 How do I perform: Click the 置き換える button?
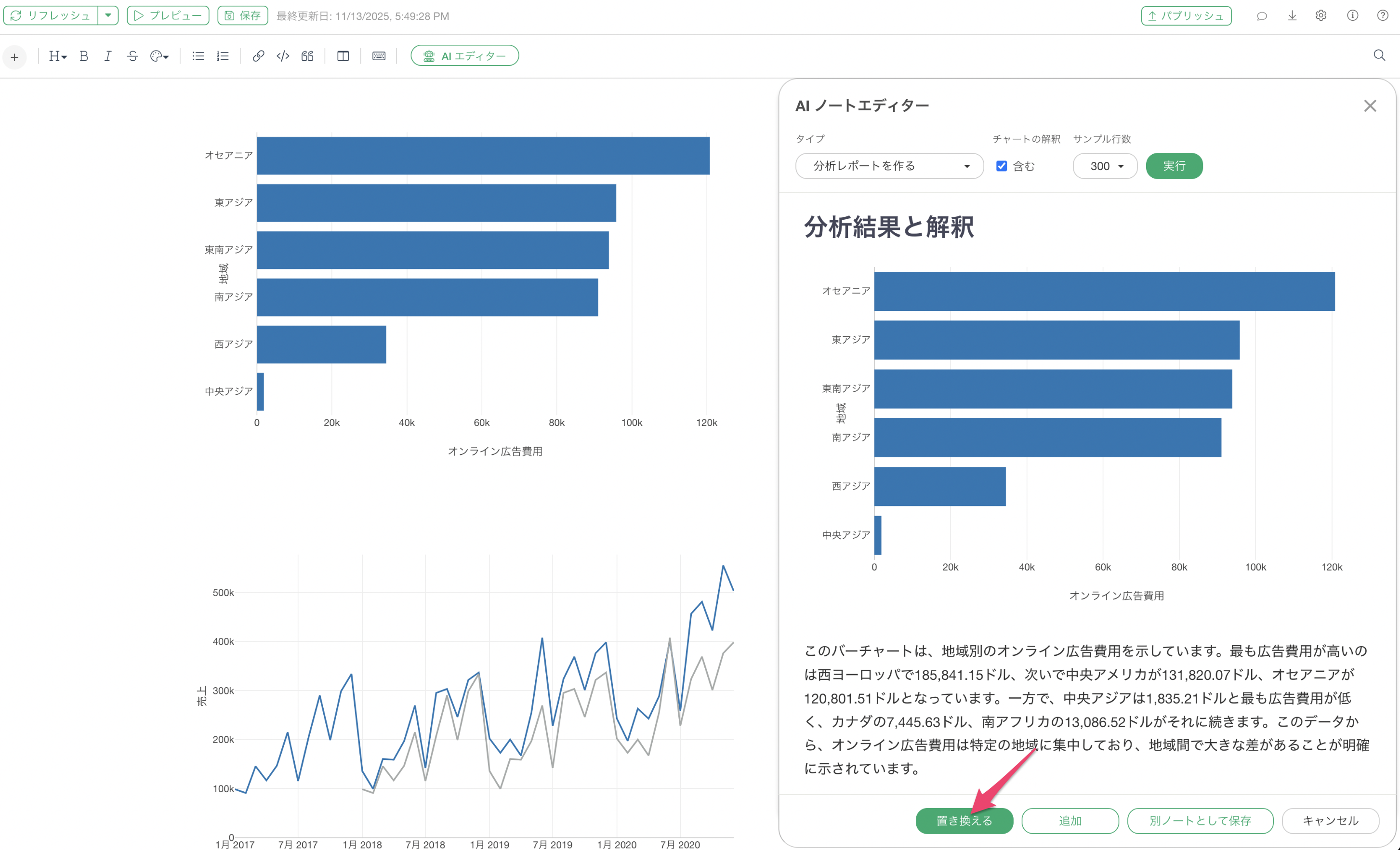pyautogui.click(x=964, y=821)
